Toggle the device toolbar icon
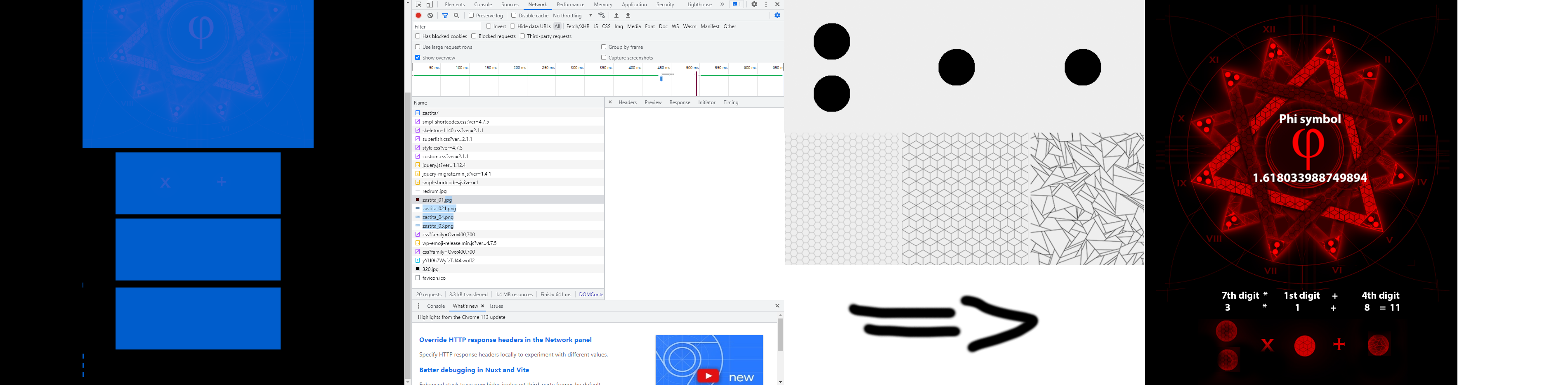This screenshot has width=1568, height=385. pyautogui.click(x=430, y=4)
